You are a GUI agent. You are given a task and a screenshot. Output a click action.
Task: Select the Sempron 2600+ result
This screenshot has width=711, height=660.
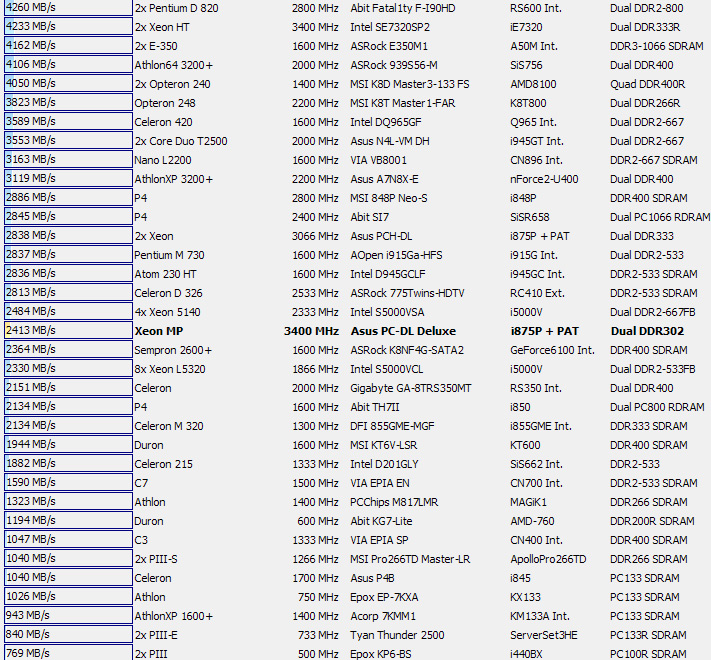click(173, 350)
